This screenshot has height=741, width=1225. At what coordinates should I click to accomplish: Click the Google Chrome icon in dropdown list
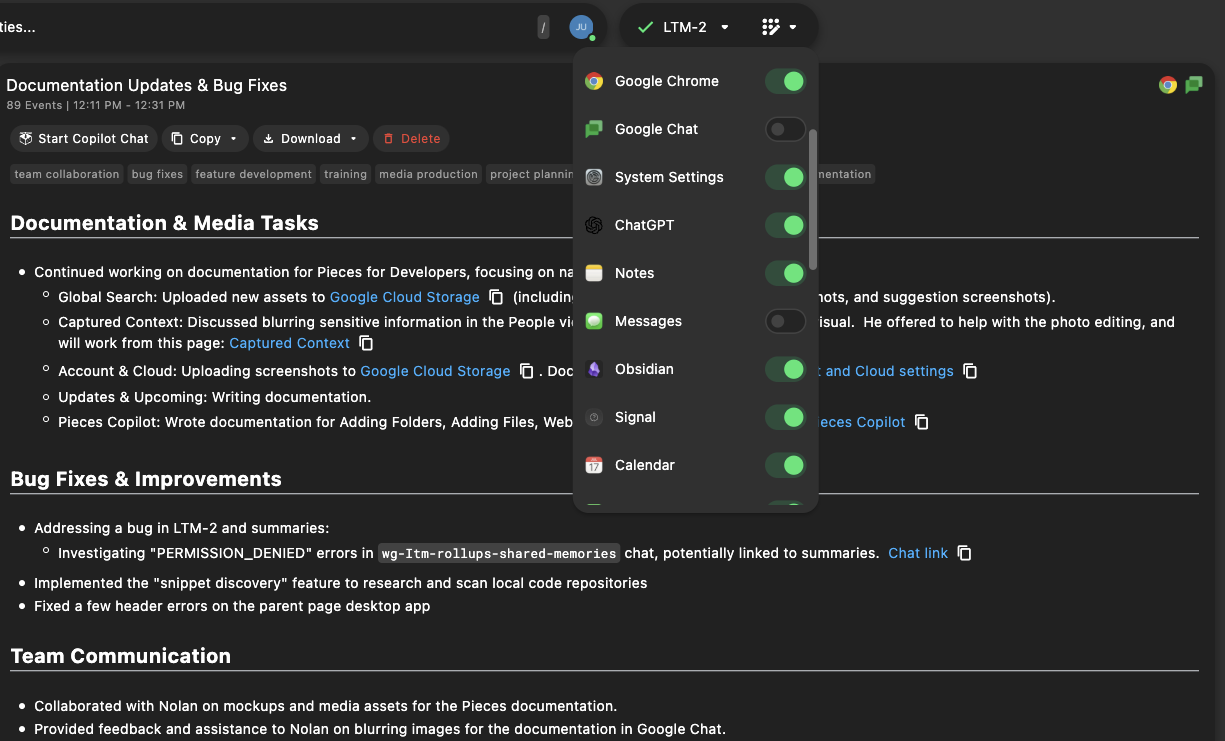pyautogui.click(x=594, y=81)
